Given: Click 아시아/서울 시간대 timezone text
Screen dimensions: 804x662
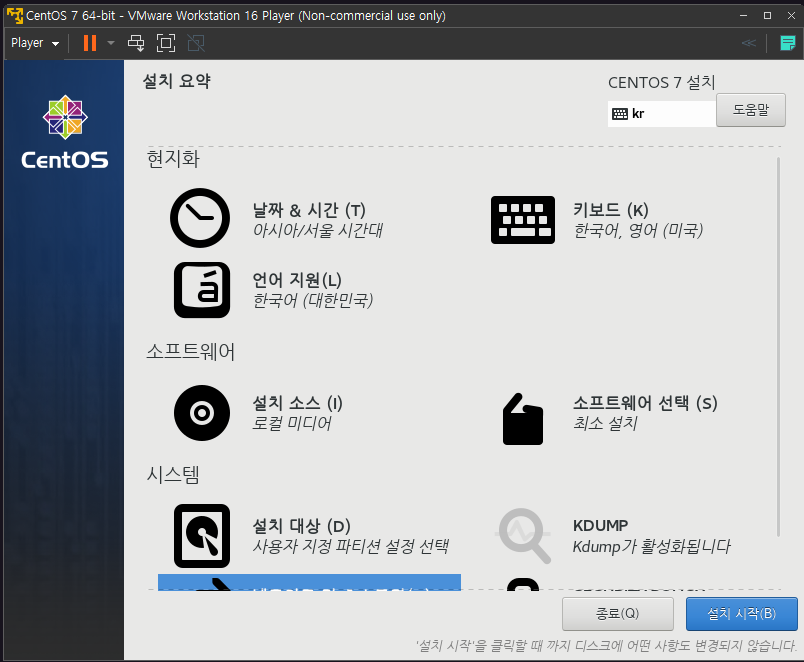Looking at the screenshot, I should [318, 230].
